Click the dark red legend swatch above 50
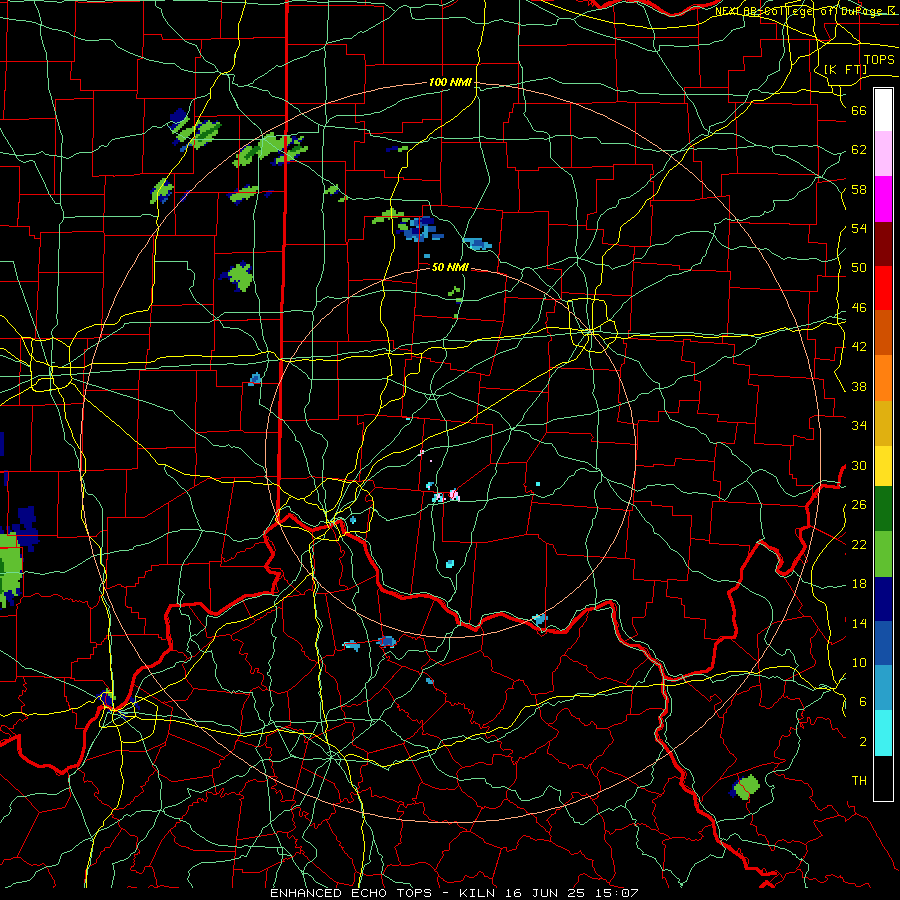The height and width of the screenshot is (900, 900). point(883,244)
